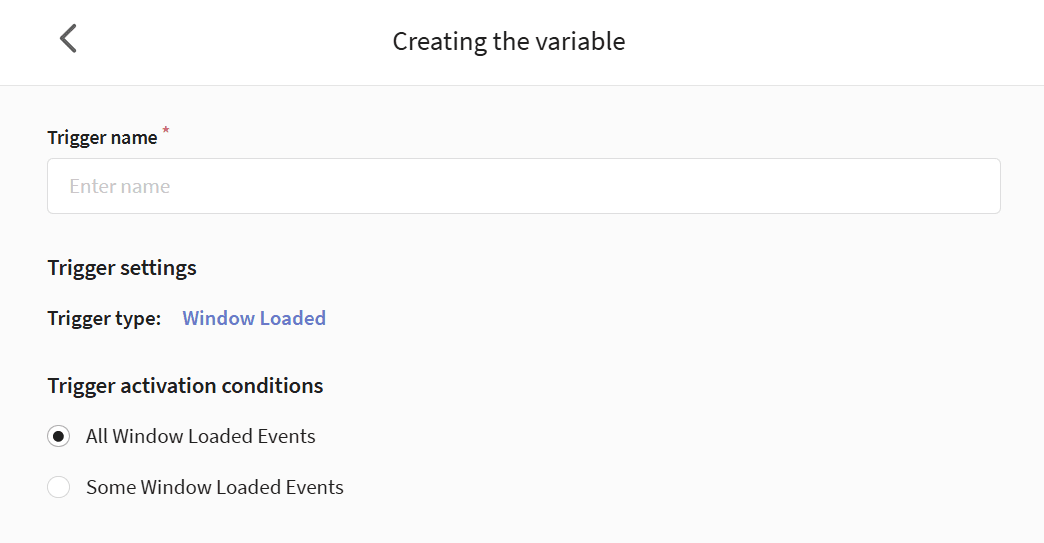Click the 'Trigger name' field label

point(103,138)
